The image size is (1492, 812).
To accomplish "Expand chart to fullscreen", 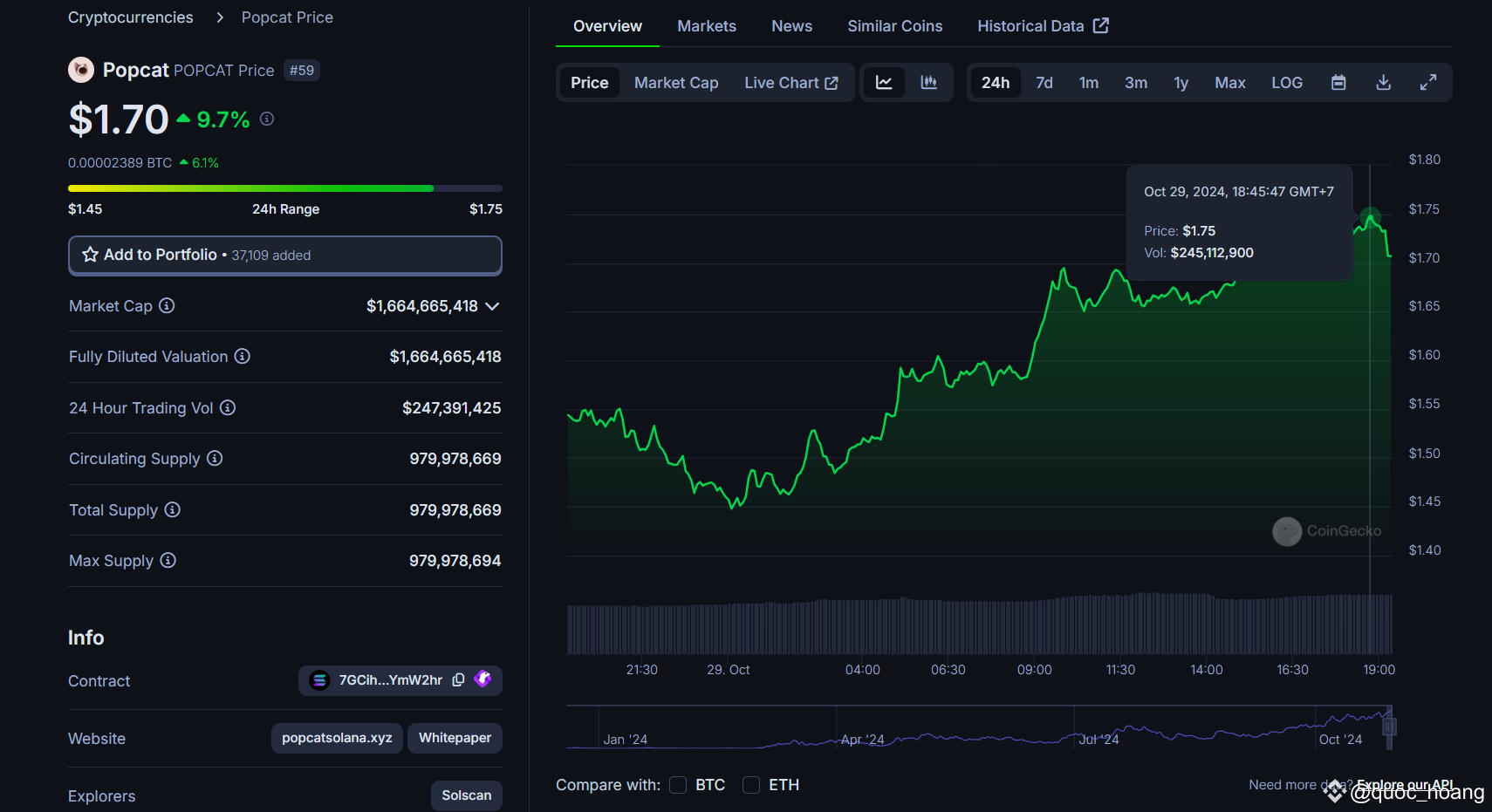I will [1428, 83].
